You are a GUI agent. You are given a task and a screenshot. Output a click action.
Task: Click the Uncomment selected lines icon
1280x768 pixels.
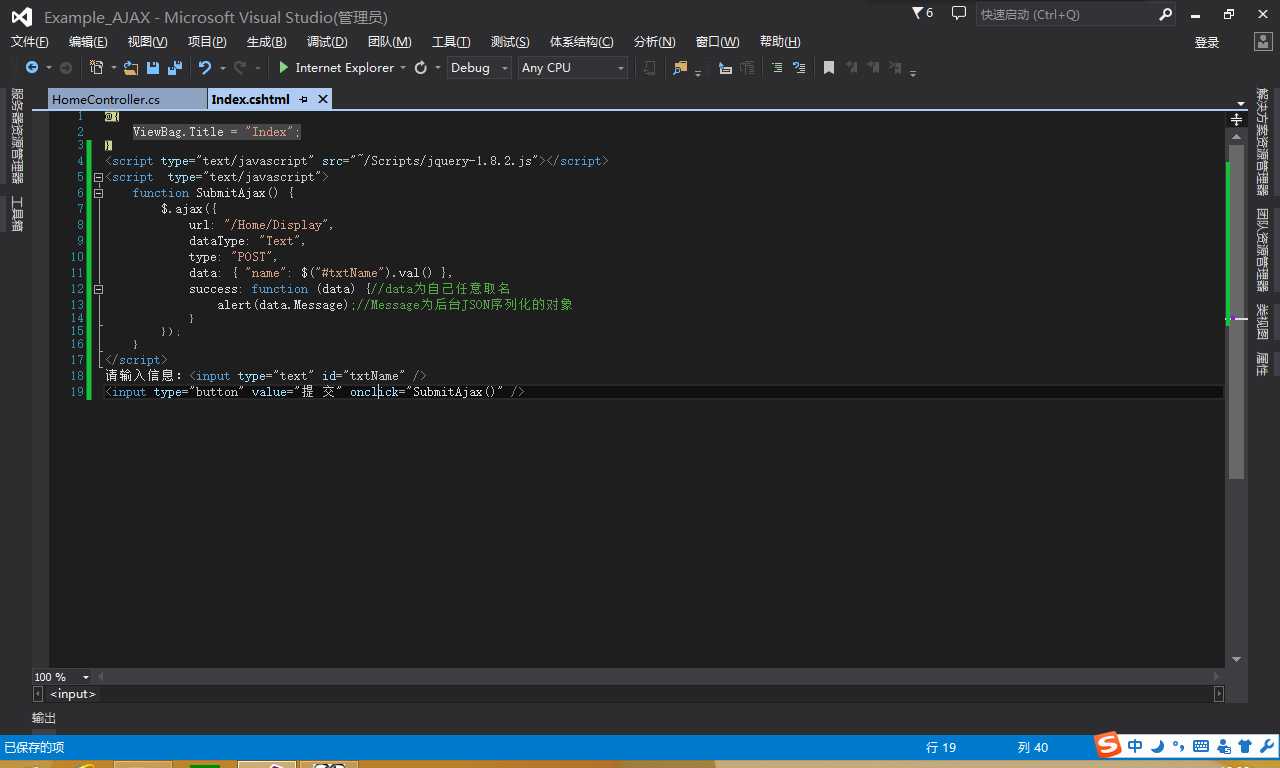tap(799, 67)
